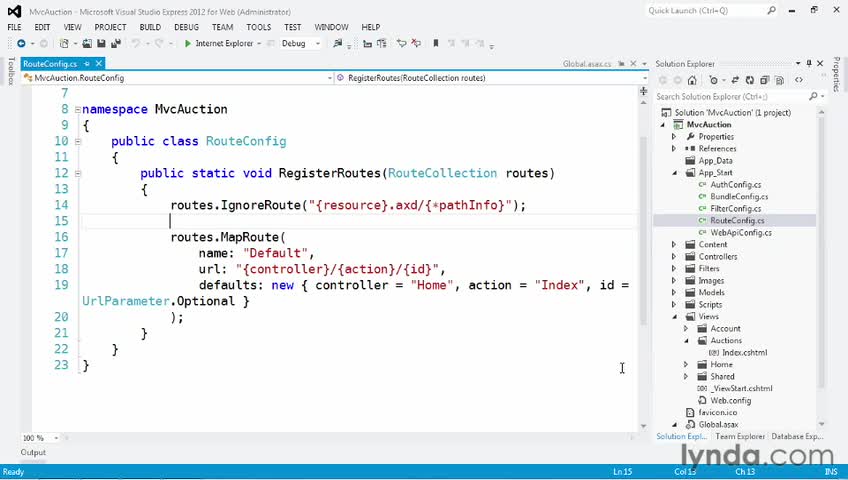Click the editor split bar handle
Screen dimensions: 848x480
point(644,91)
